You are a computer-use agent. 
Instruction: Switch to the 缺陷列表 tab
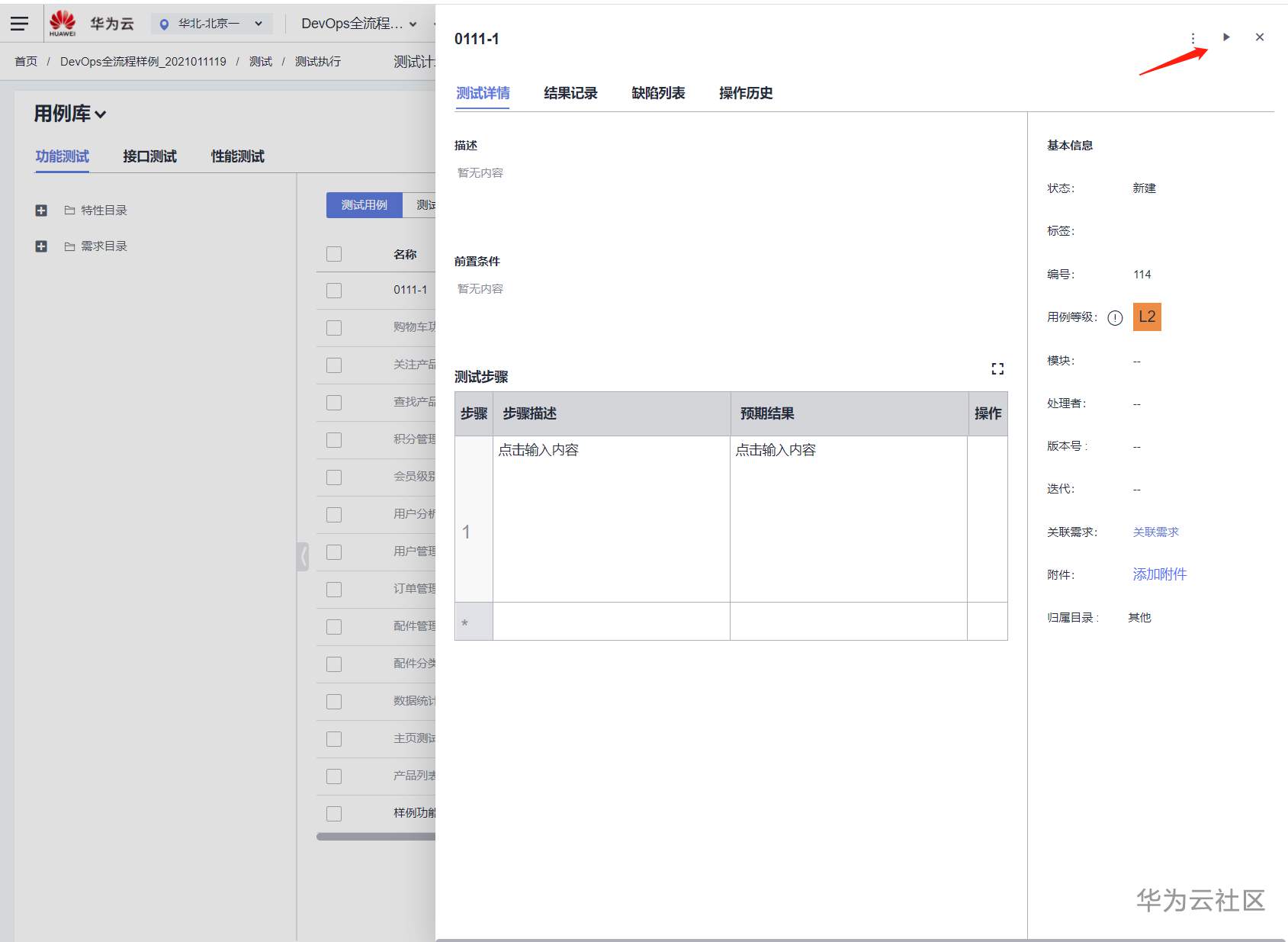coord(658,93)
